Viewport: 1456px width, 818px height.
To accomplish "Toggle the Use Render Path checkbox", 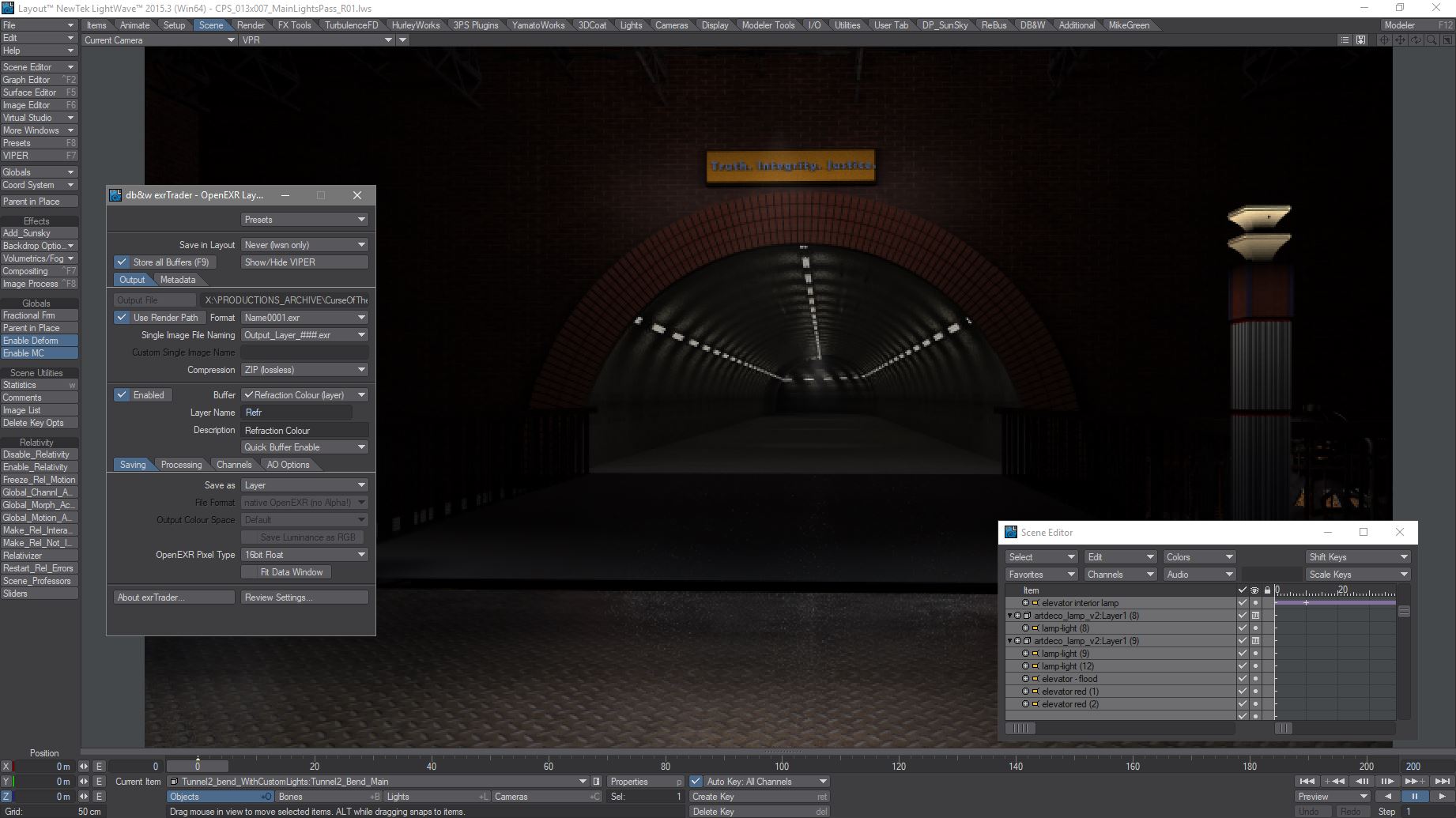I will (x=122, y=318).
